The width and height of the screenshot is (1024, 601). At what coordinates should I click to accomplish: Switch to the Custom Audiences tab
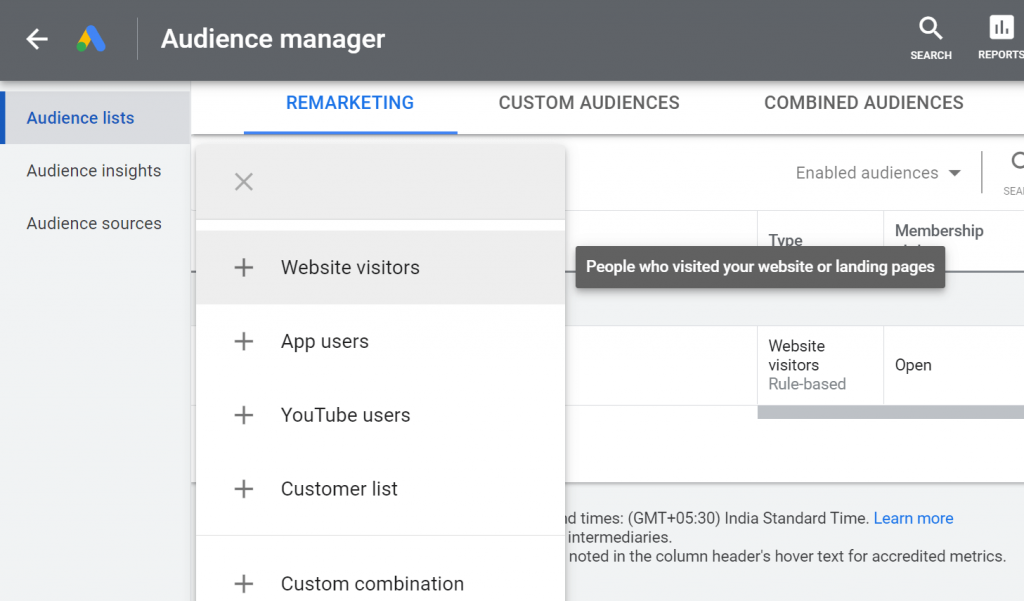[589, 103]
